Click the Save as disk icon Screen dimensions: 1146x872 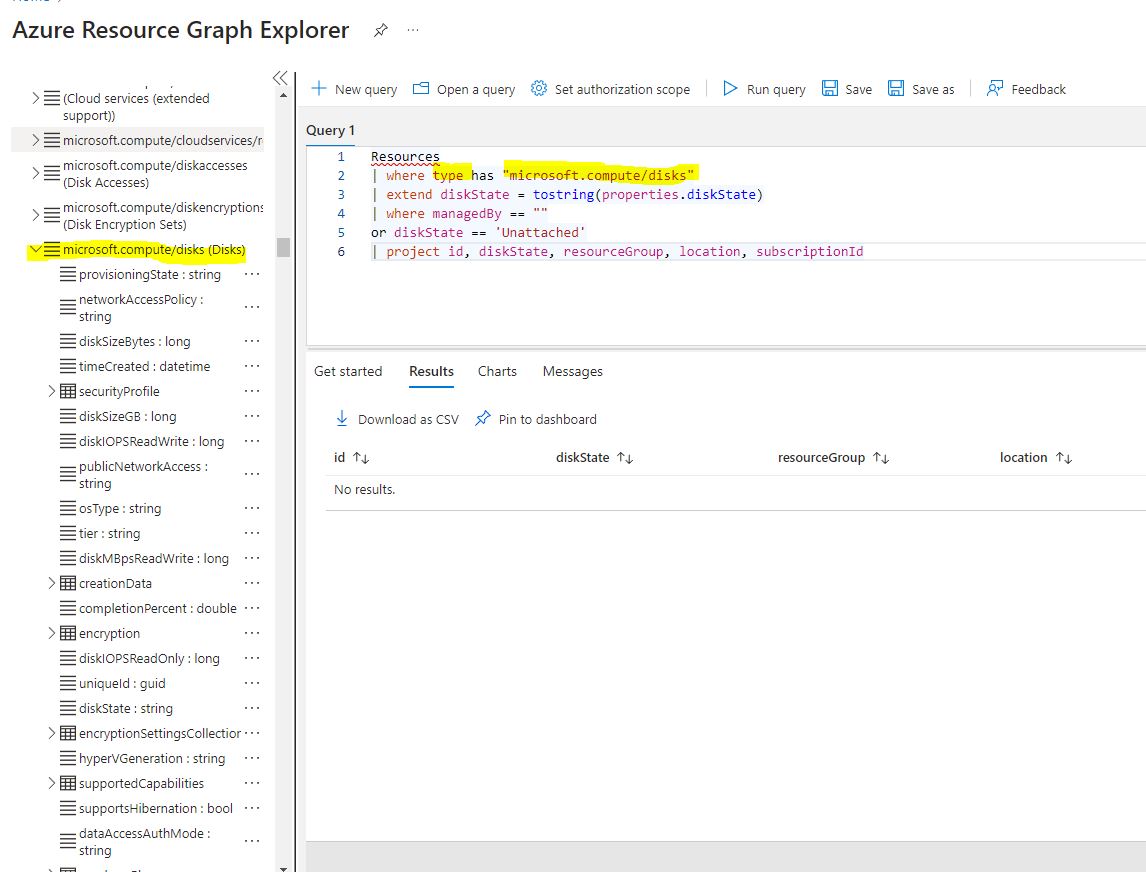click(x=896, y=88)
